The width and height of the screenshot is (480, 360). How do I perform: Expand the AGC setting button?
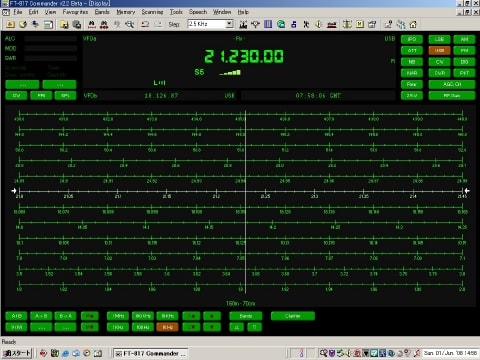point(452,84)
